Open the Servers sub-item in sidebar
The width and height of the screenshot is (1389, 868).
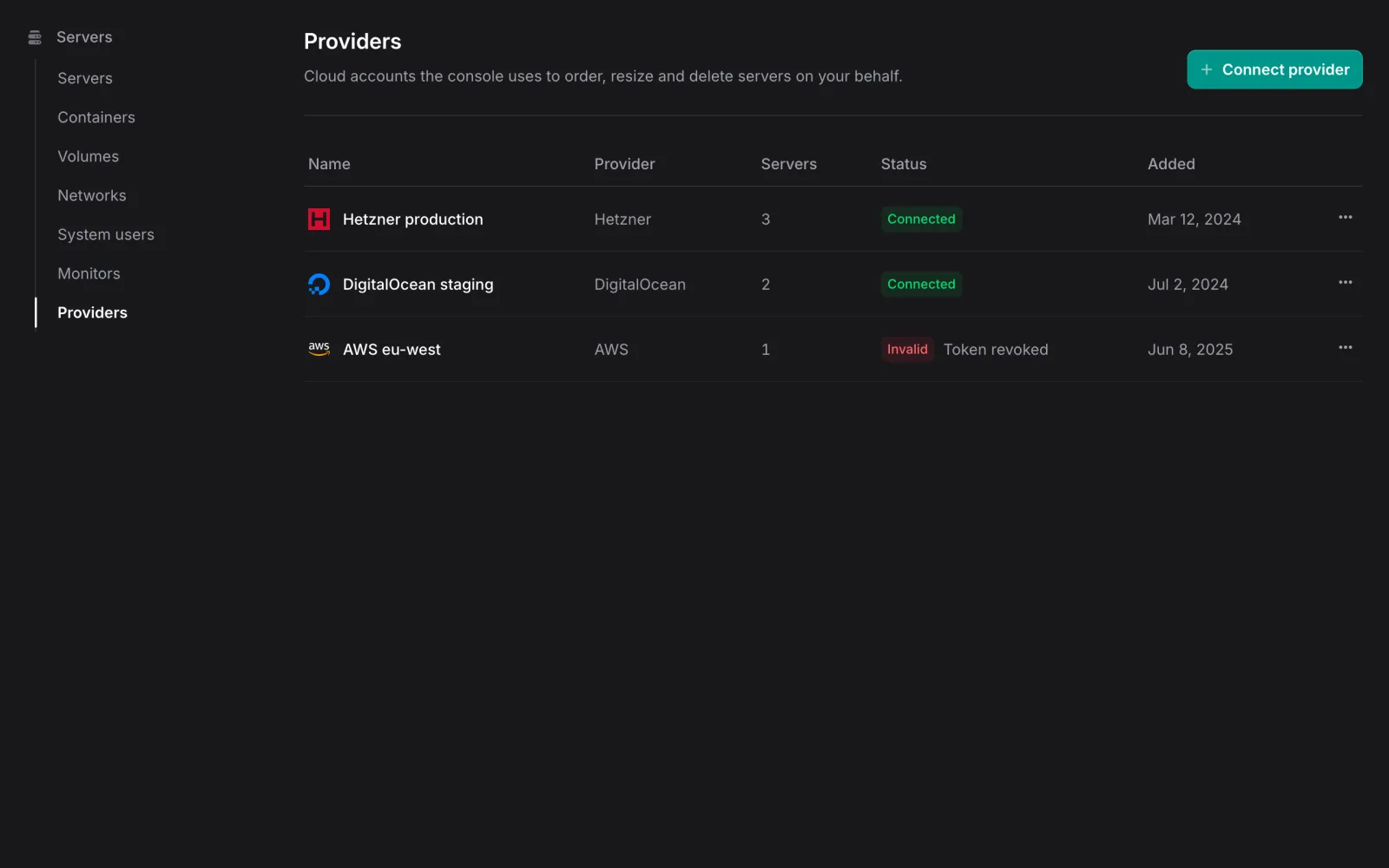[85, 78]
